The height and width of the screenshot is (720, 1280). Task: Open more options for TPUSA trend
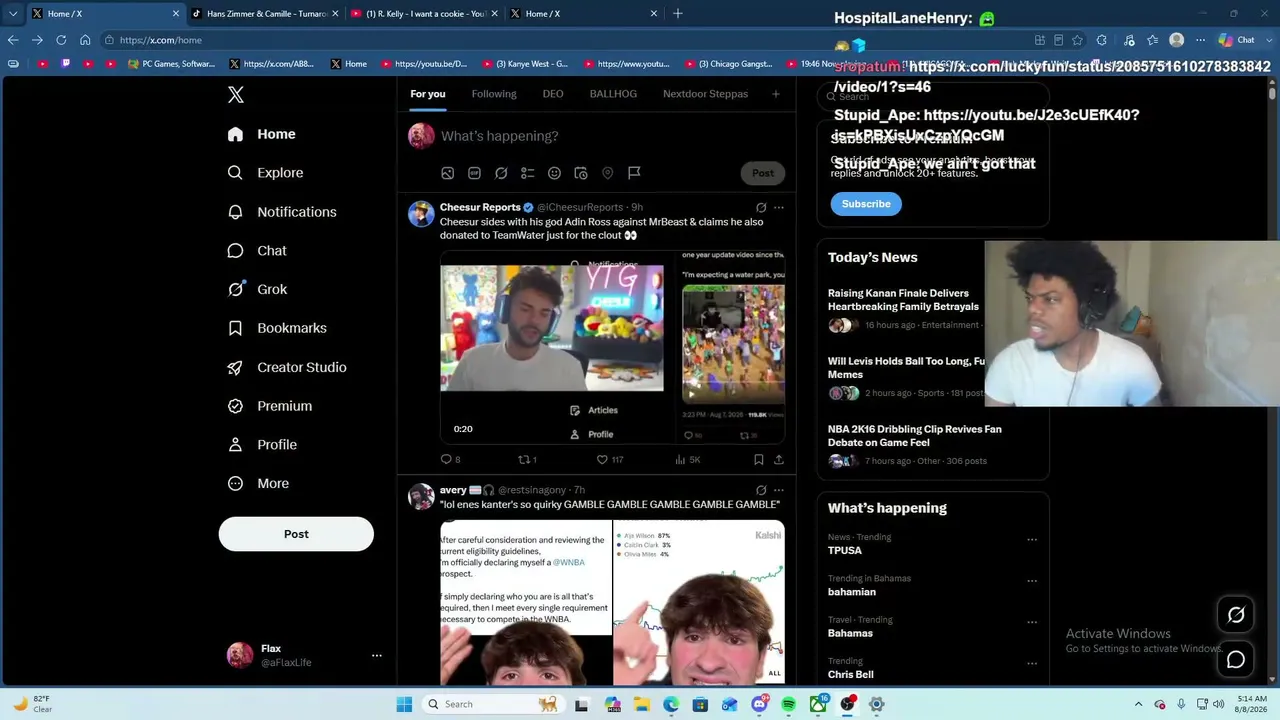pos(1032,540)
